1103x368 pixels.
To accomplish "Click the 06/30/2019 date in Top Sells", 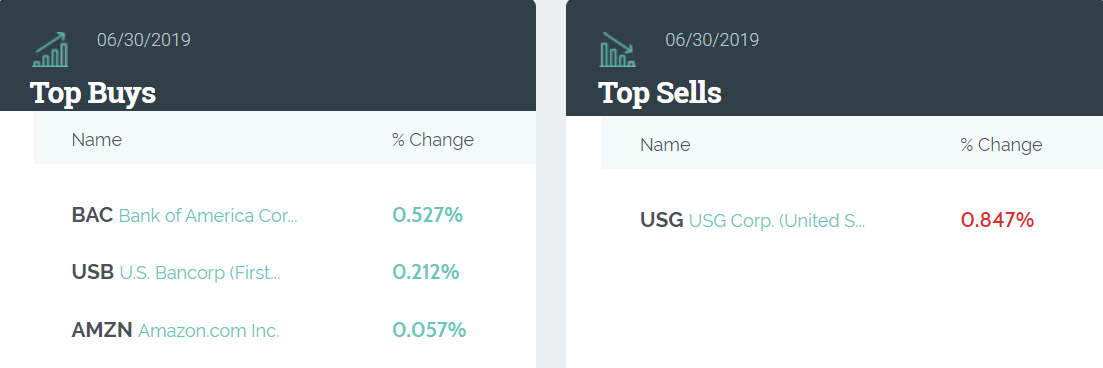I will pyautogui.click(x=713, y=39).
